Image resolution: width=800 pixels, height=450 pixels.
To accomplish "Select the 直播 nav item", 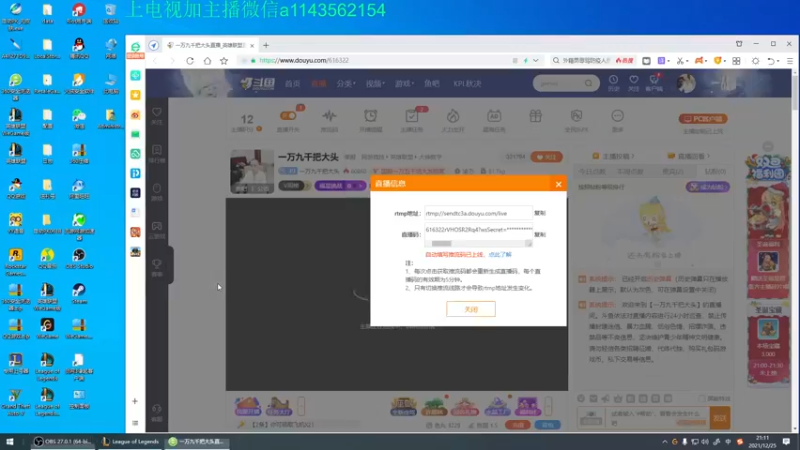I will point(318,84).
